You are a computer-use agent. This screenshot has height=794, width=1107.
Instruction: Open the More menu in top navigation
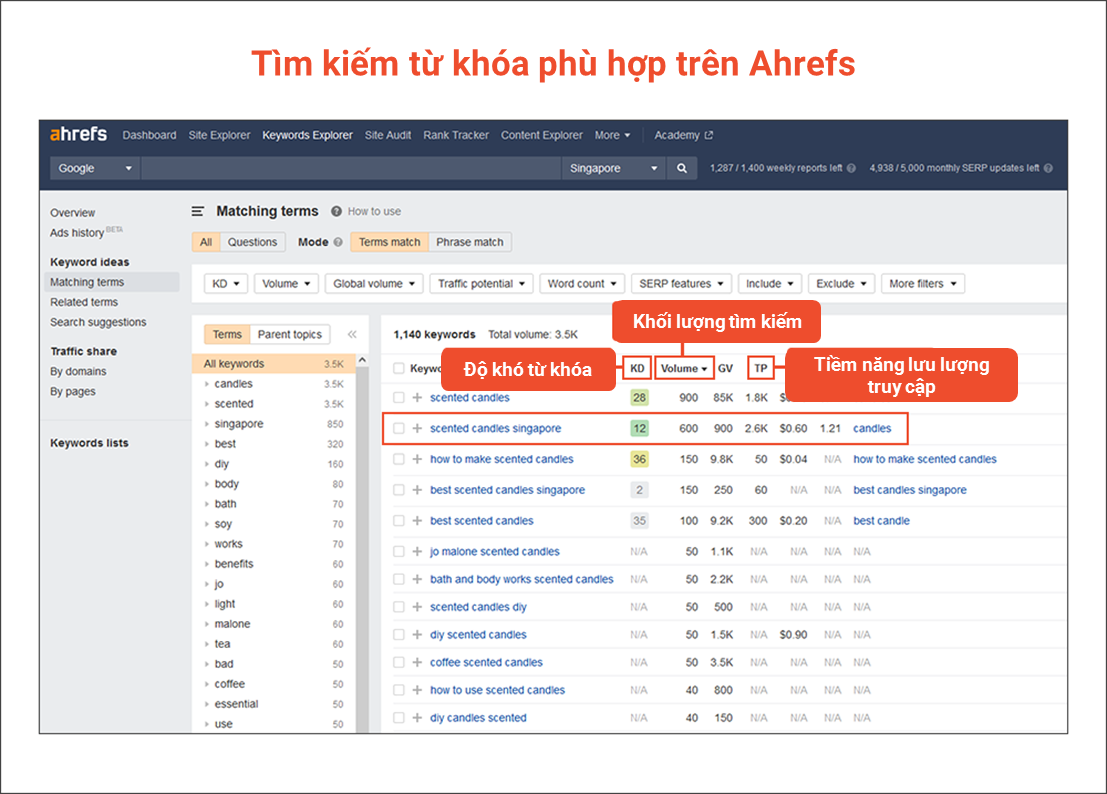[612, 135]
